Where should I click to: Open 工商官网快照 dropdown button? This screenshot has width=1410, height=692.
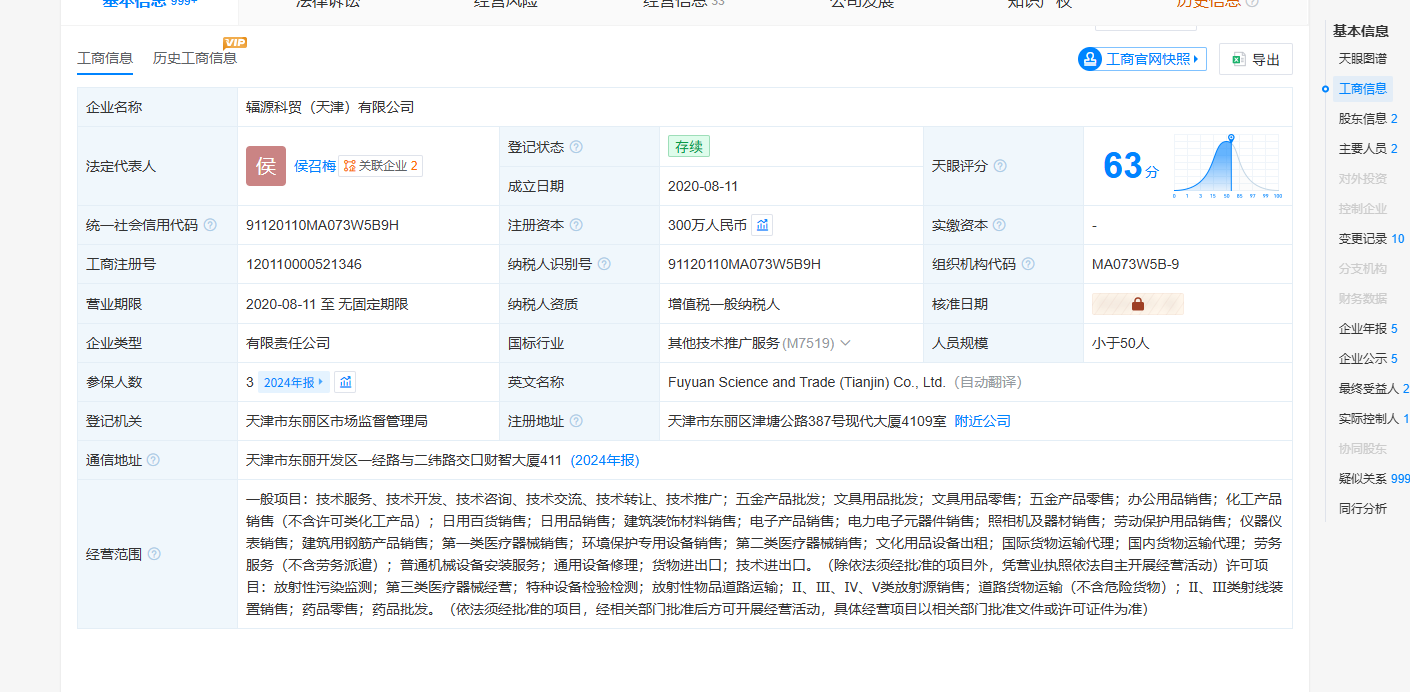pos(1142,59)
